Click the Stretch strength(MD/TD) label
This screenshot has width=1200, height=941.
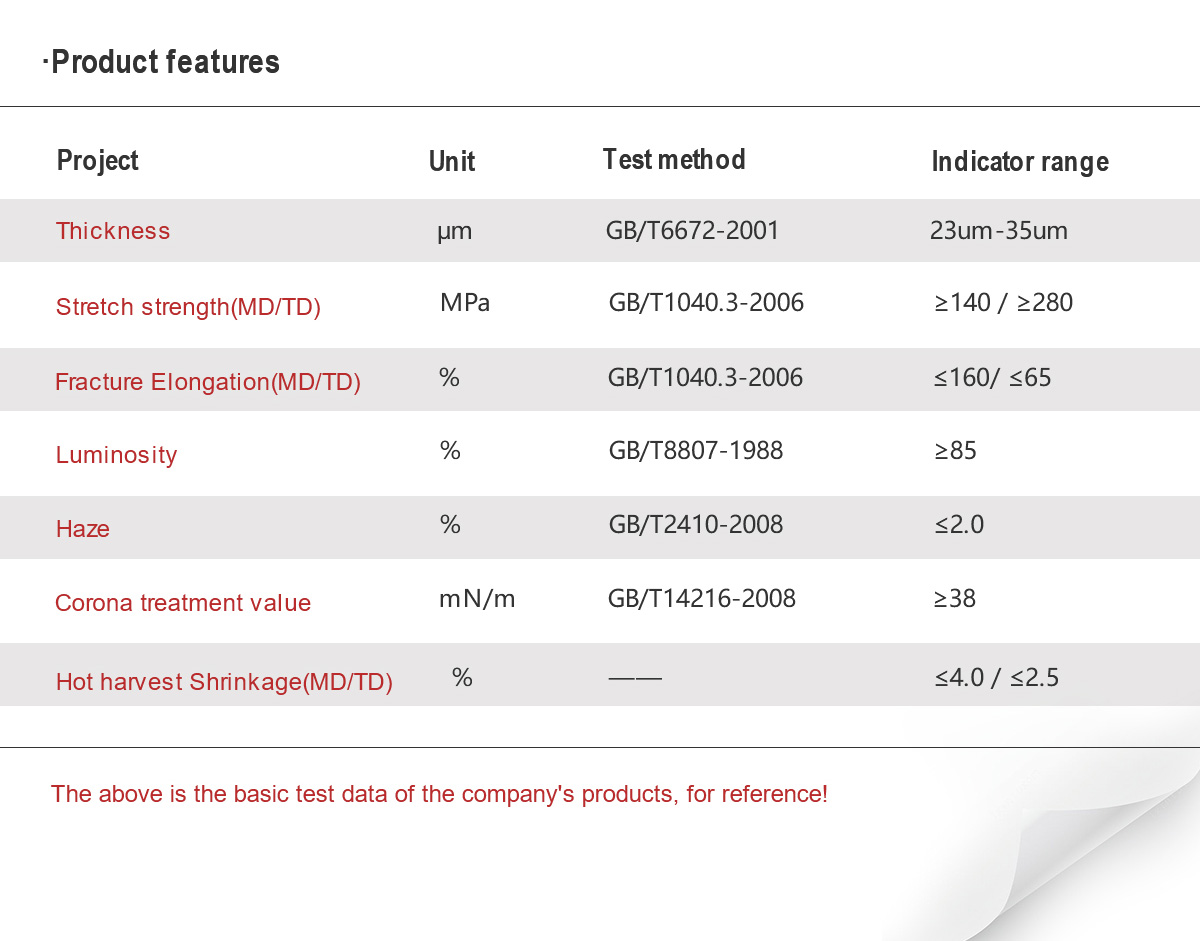[188, 307]
